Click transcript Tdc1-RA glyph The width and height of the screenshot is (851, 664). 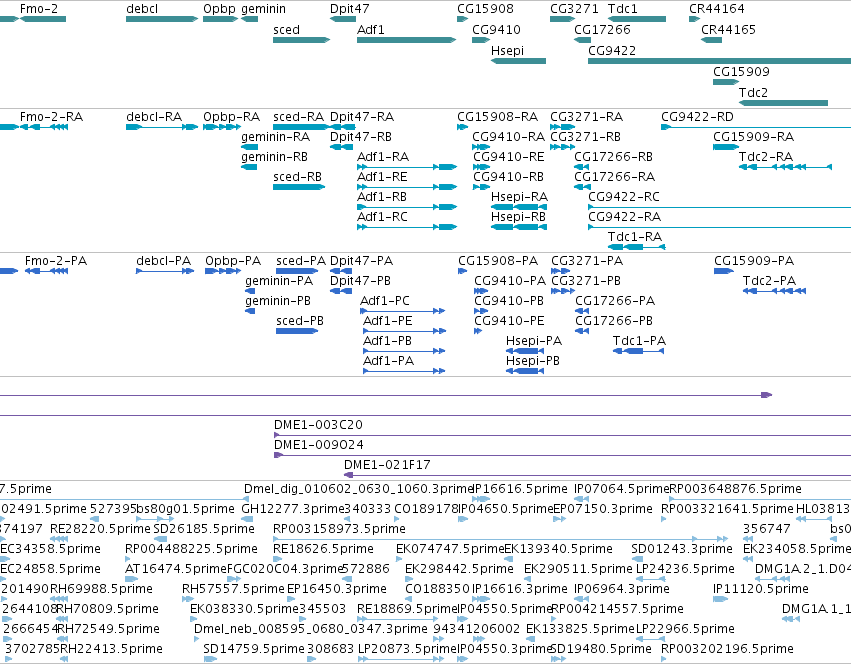coord(637,247)
